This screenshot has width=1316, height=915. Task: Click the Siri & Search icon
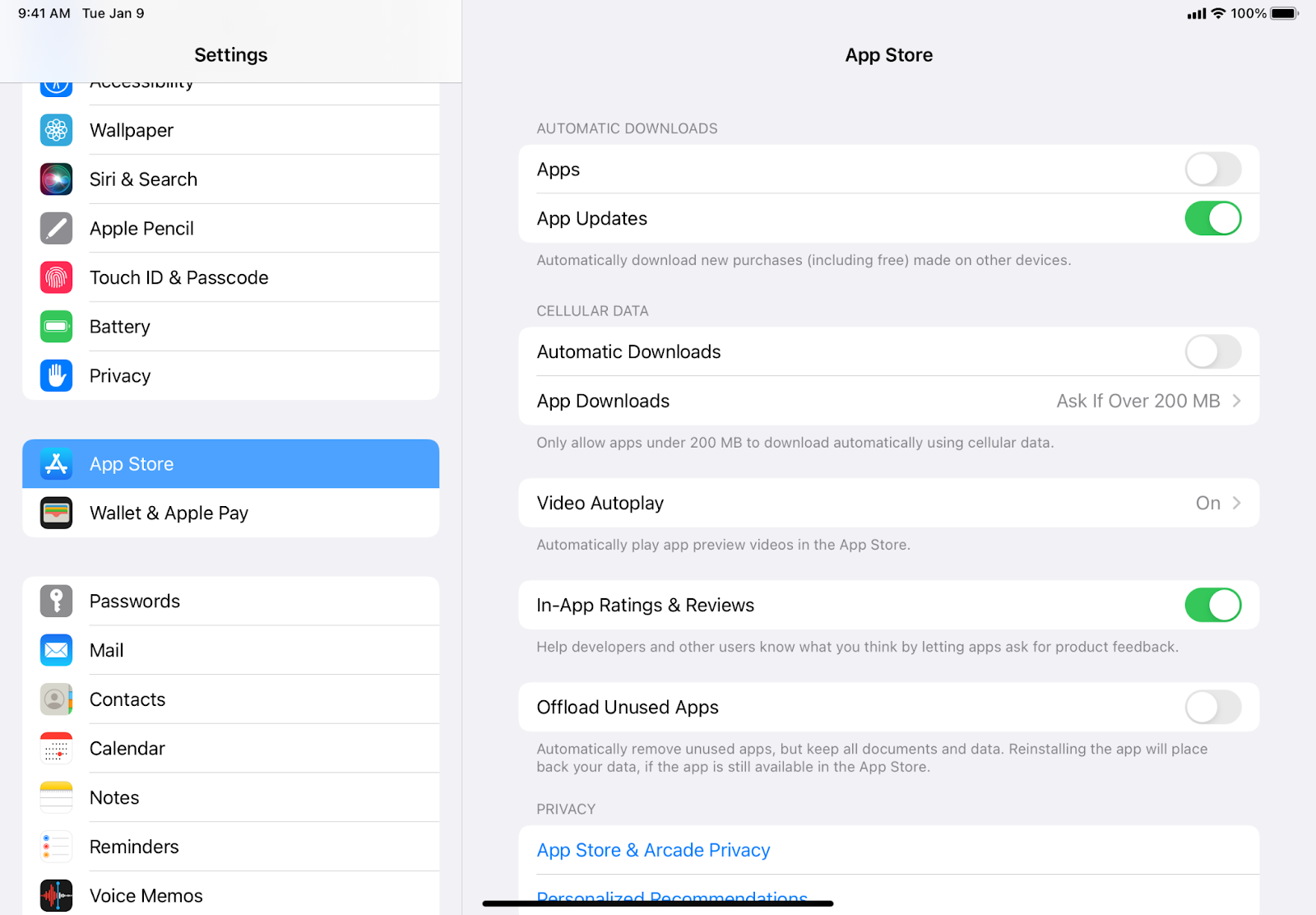point(56,179)
